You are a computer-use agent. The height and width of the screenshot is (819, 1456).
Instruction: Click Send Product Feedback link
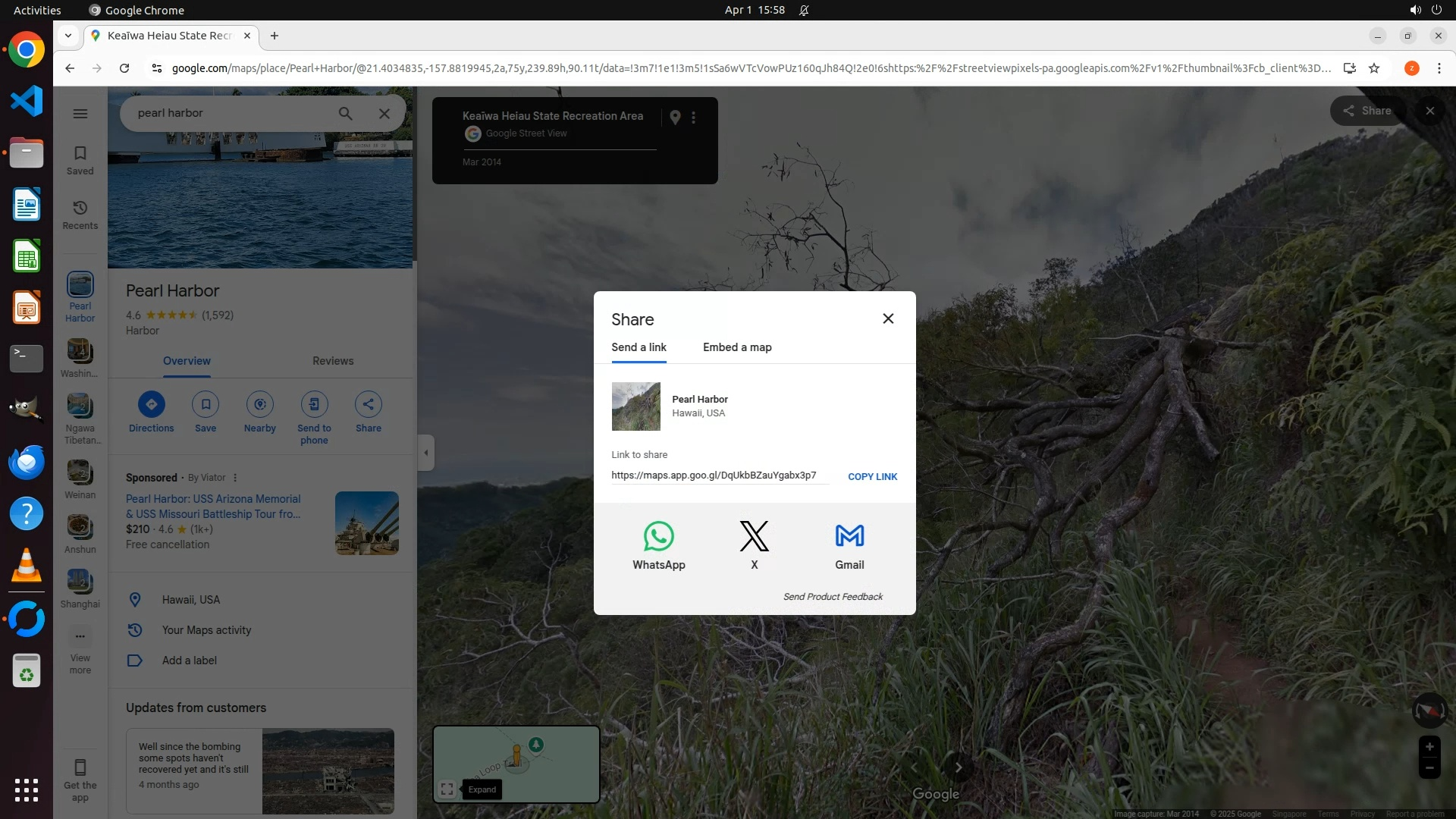[x=833, y=597]
